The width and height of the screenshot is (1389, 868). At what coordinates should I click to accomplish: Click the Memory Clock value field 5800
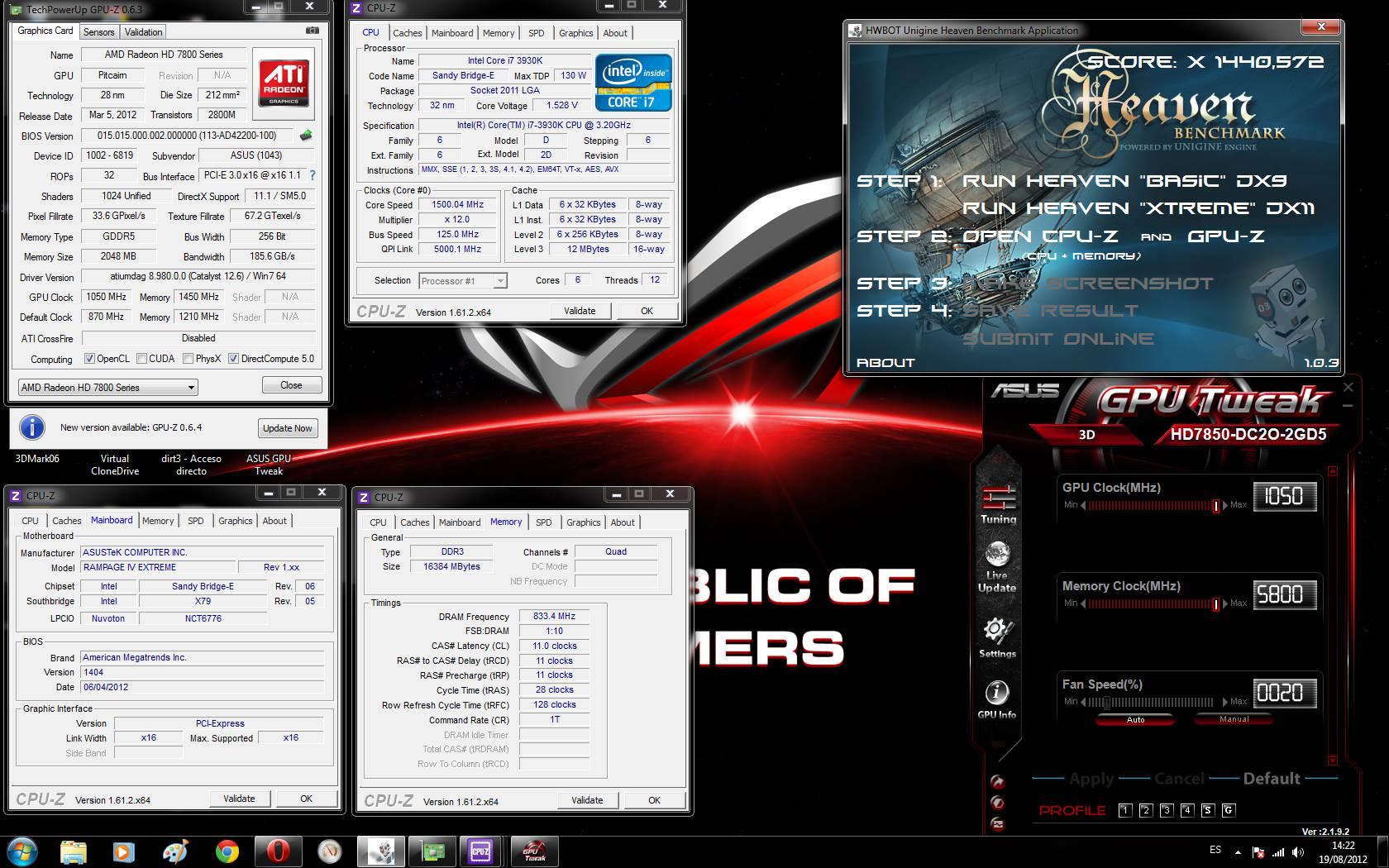click(x=1285, y=594)
